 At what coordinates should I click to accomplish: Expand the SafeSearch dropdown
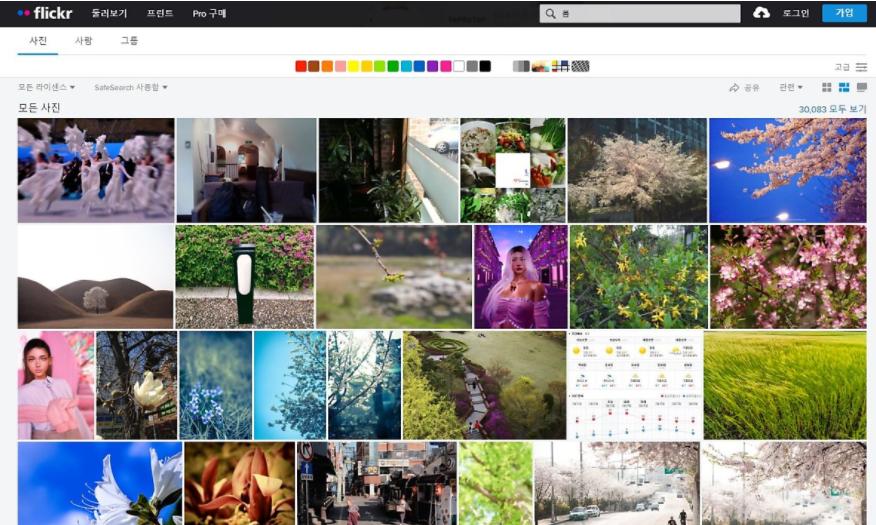click(131, 87)
